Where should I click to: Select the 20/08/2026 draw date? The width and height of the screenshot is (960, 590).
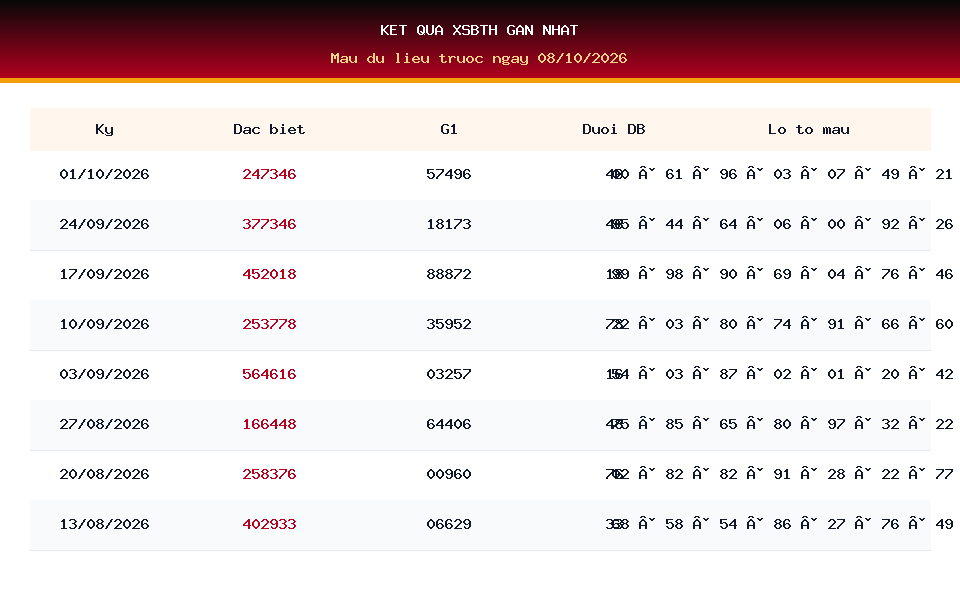click(x=104, y=474)
